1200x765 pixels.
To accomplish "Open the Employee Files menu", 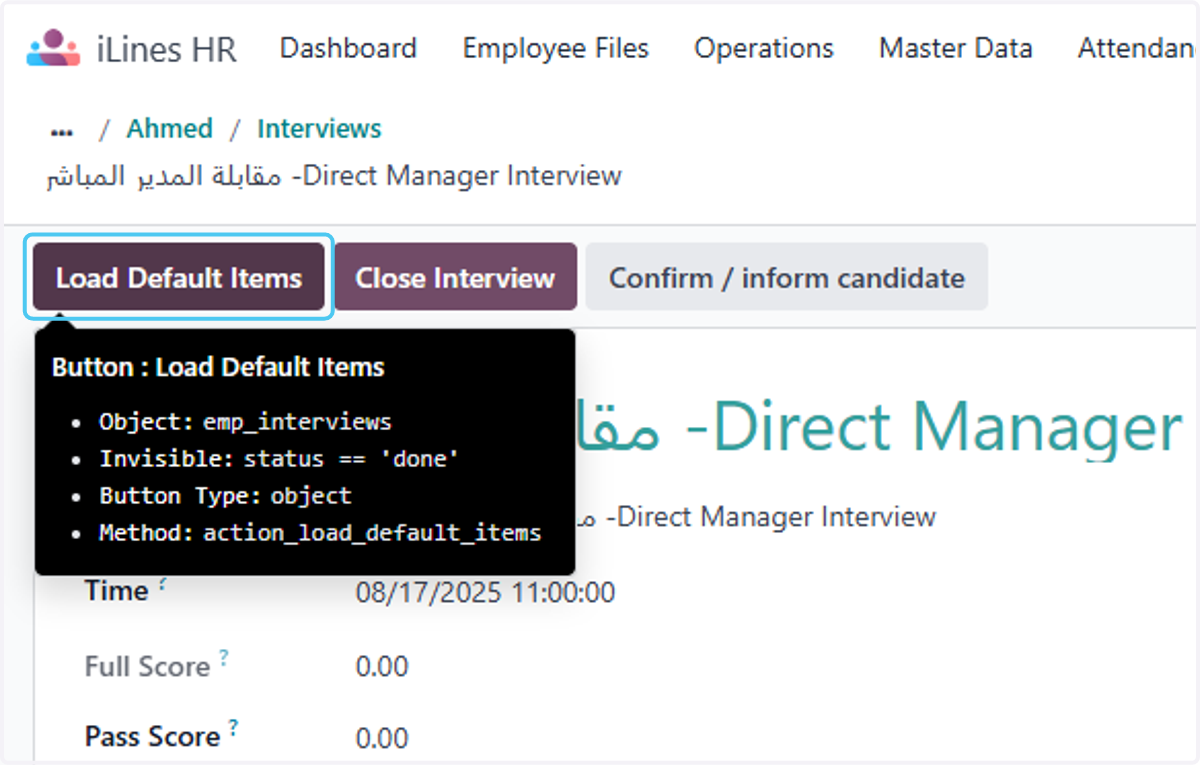I will click(555, 48).
